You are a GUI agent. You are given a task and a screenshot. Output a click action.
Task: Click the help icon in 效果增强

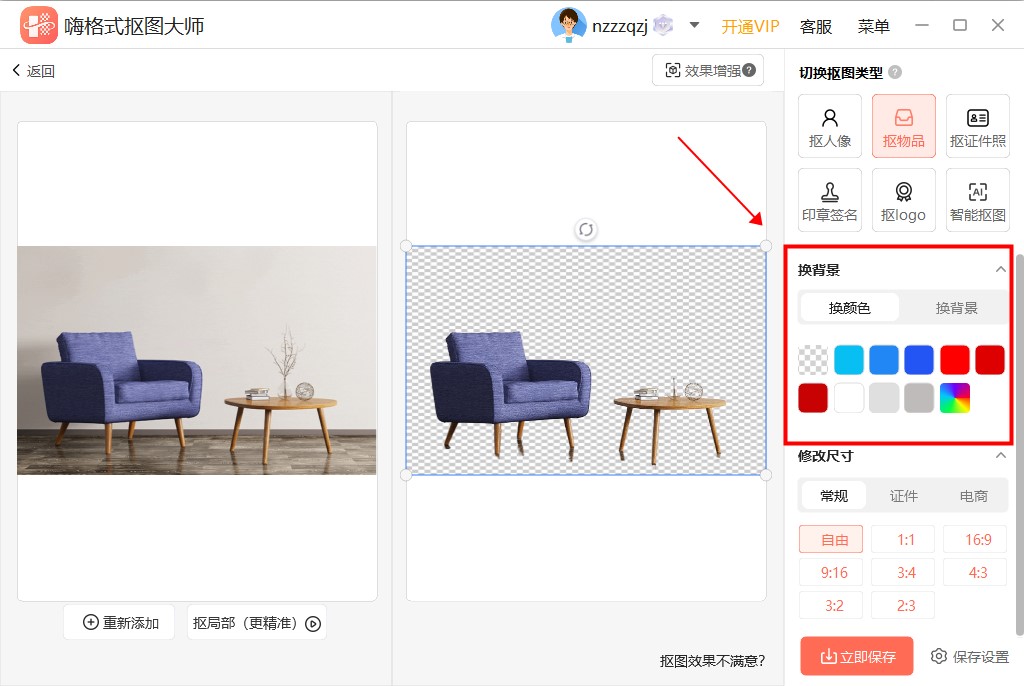[x=749, y=70]
